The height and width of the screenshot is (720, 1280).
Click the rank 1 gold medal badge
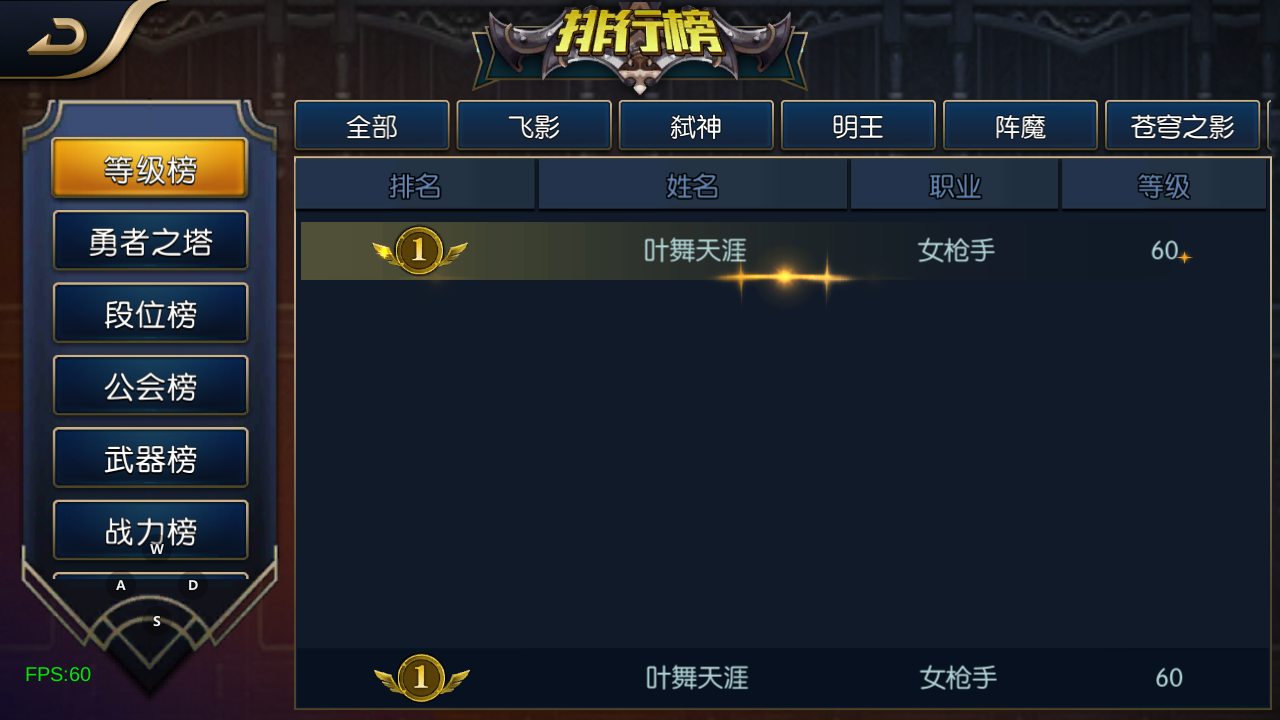tap(420, 250)
